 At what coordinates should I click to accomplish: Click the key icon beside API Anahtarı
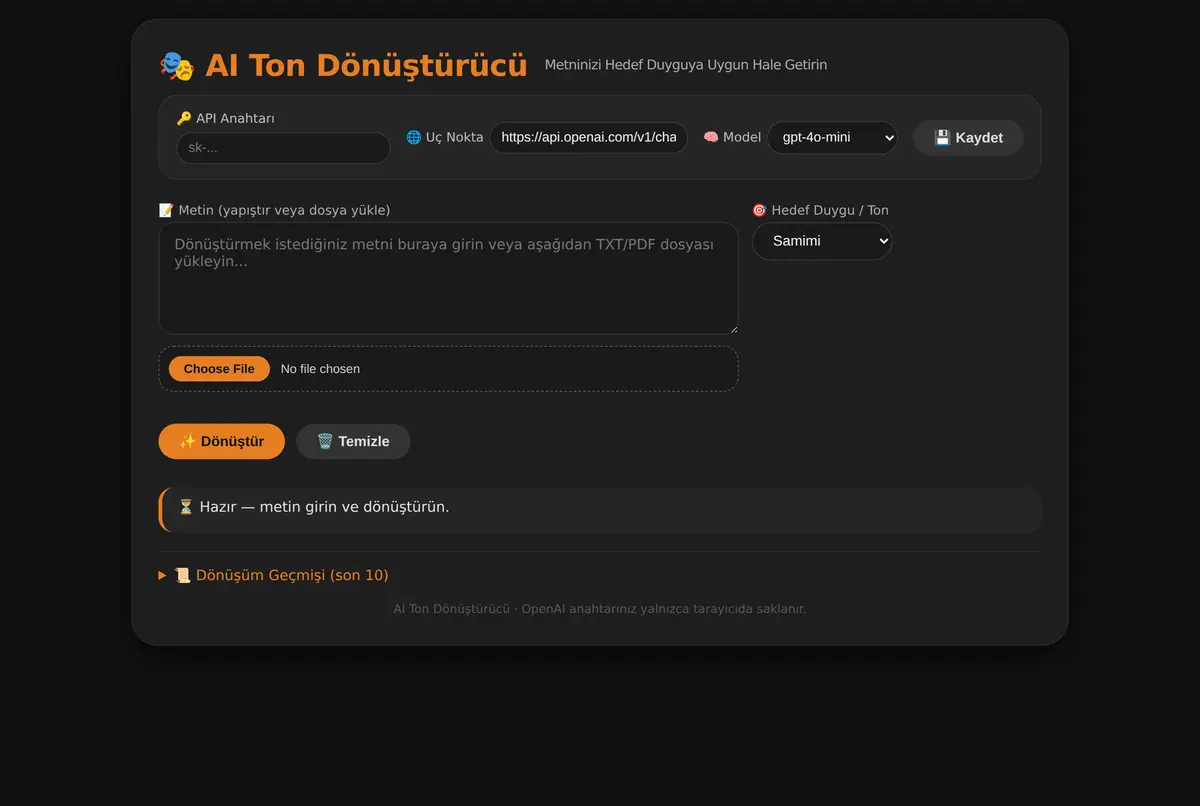pos(184,118)
